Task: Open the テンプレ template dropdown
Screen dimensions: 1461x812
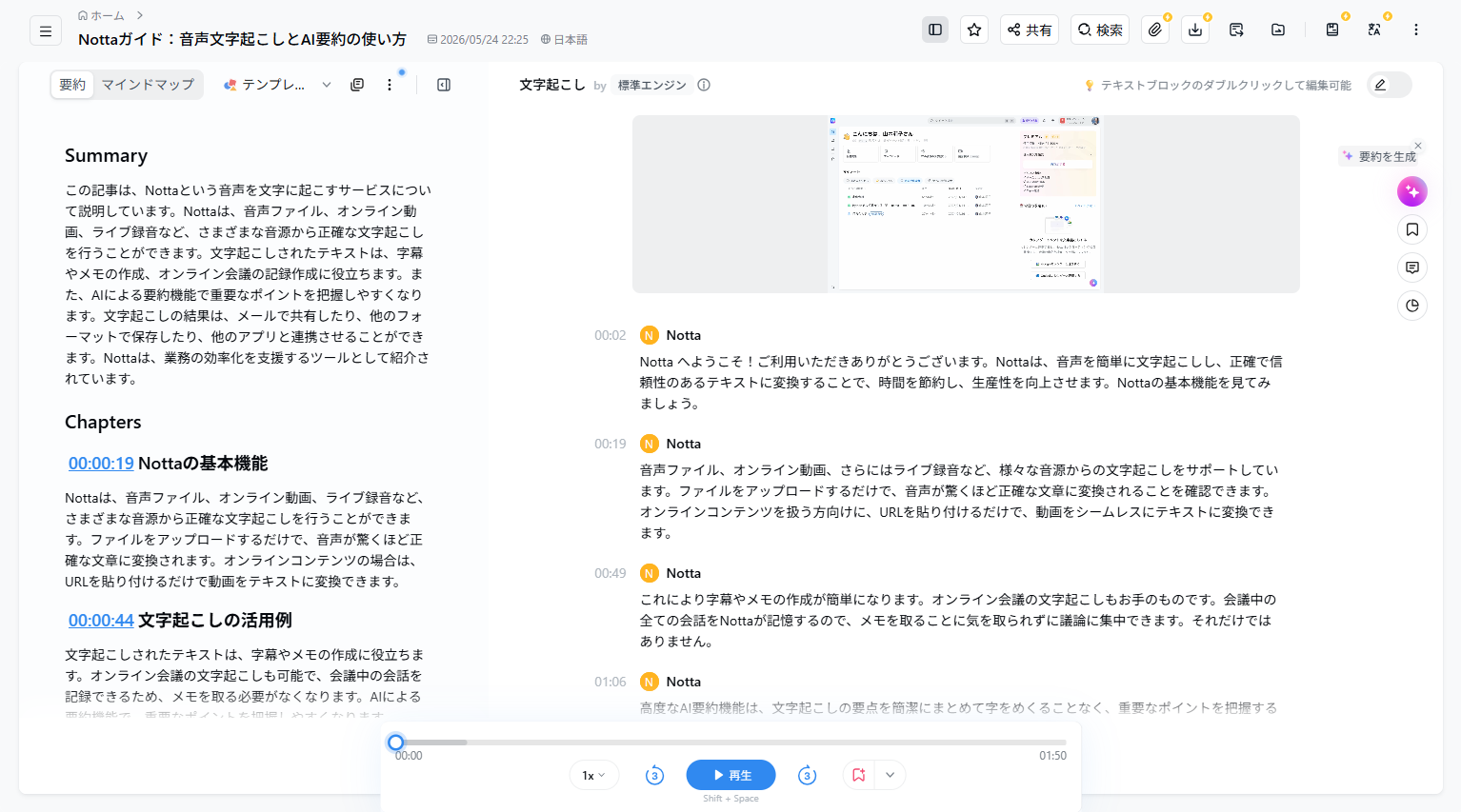Action: click(277, 85)
